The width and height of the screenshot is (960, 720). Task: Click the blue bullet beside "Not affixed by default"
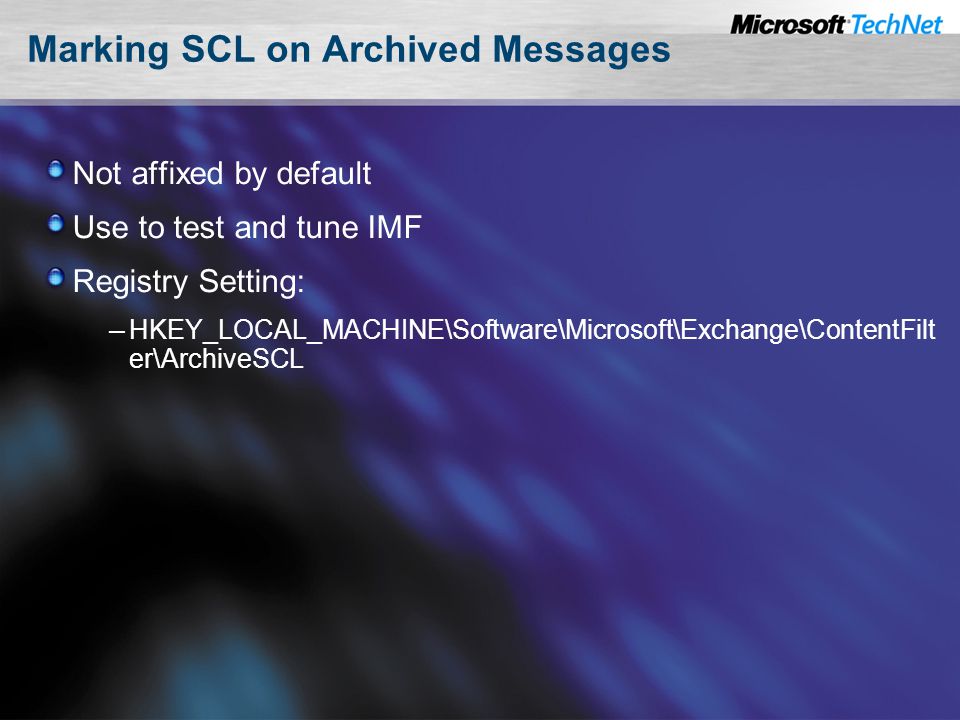[x=56, y=170]
